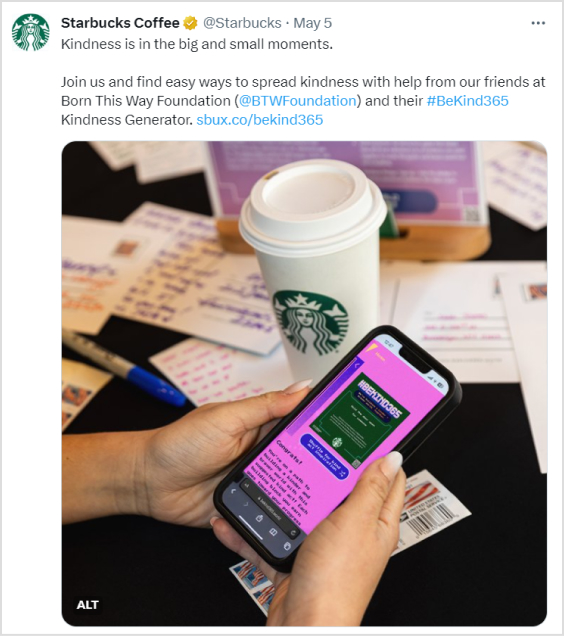Open the three-dot more options menu
564x636 pixels.
[538, 23]
